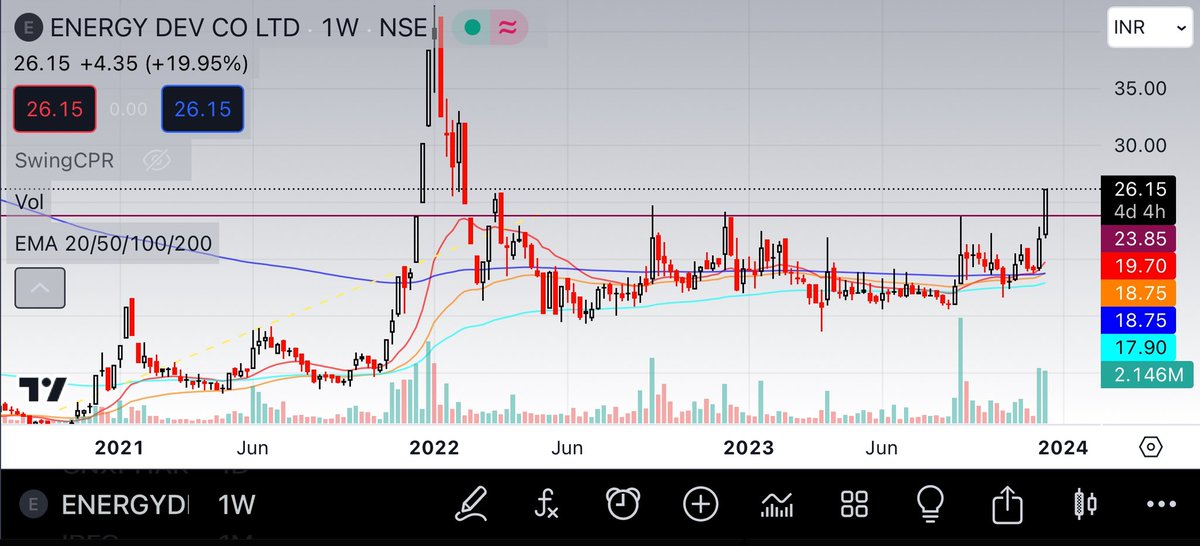Open the drawing tools pencil icon
The width and height of the screenshot is (1200, 546).
click(x=471, y=503)
